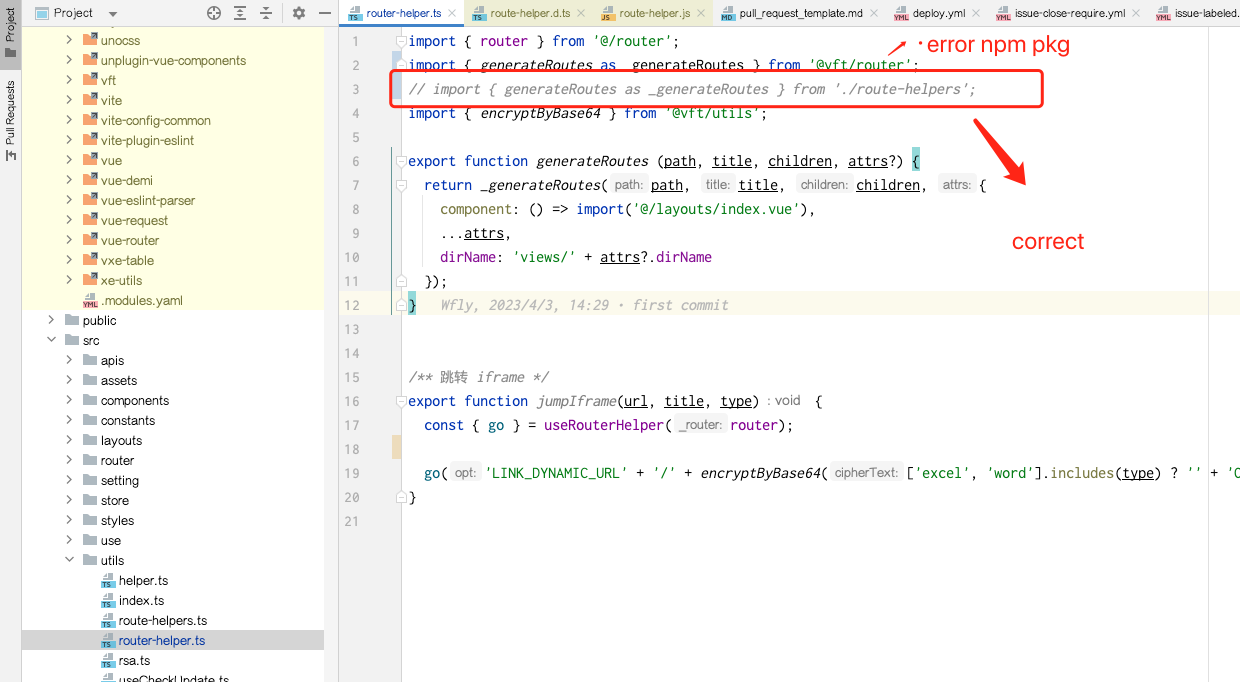Image resolution: width=1240 pixels, height=682 pixels.
Task: Expand the vite-config-common folder
Action: (x=69, y=120)
